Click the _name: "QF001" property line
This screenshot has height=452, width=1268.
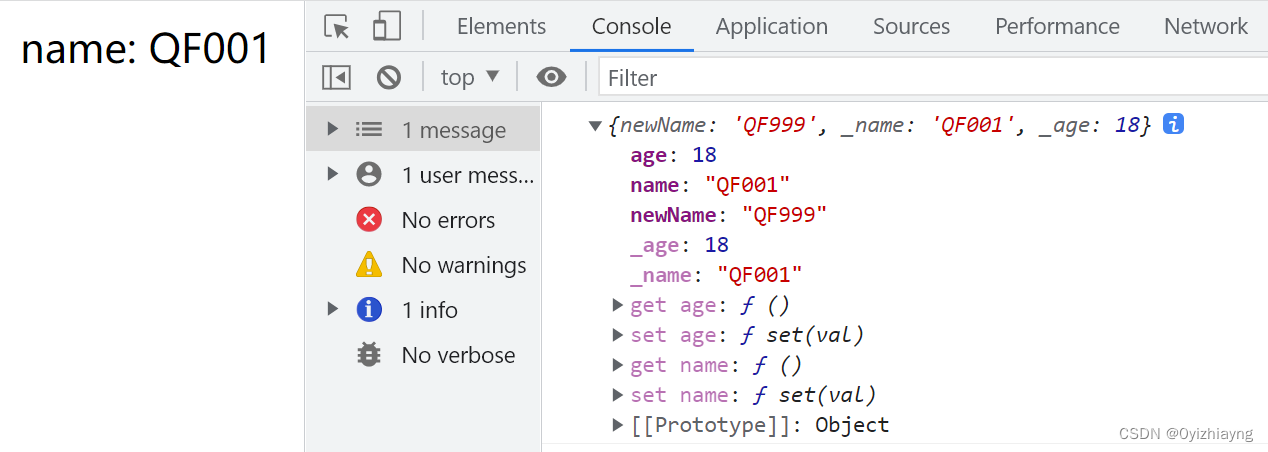(x=716, y=275)
